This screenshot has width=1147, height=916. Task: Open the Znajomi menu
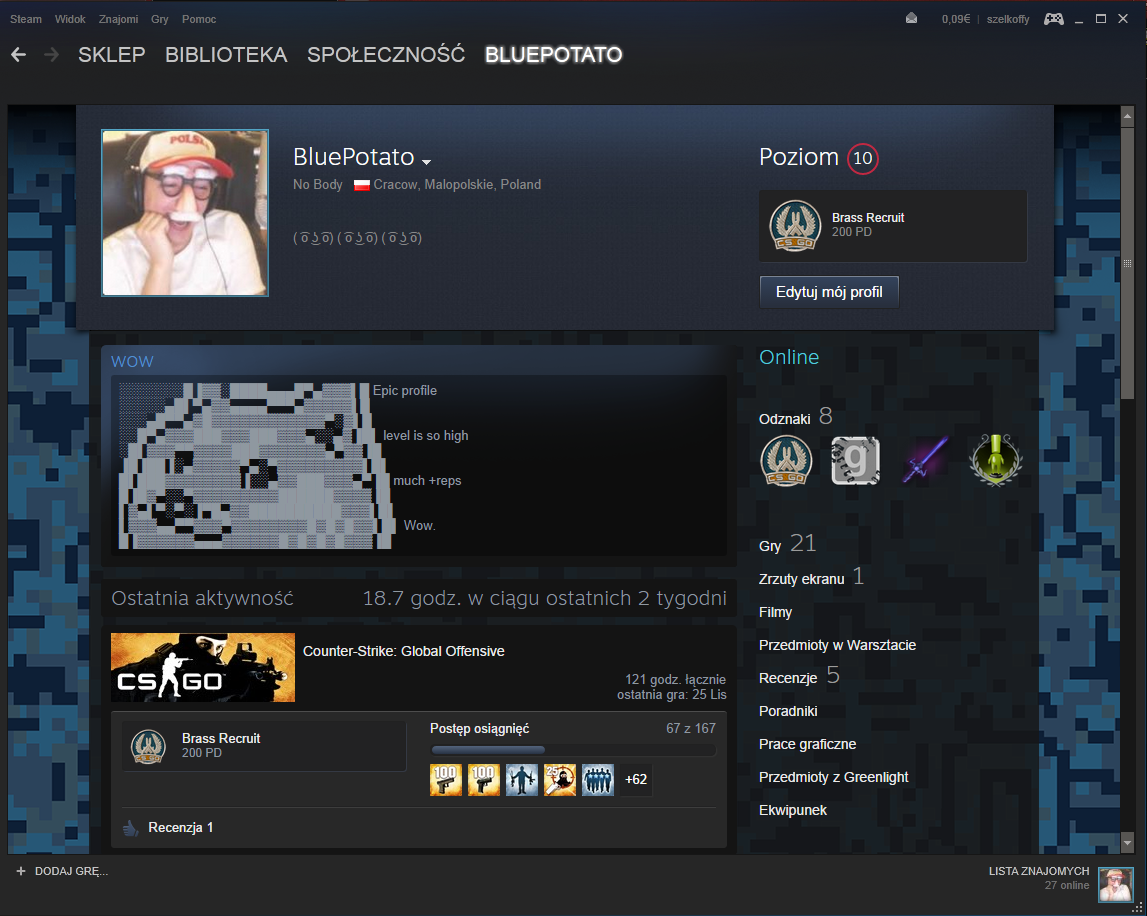[119, 19]
